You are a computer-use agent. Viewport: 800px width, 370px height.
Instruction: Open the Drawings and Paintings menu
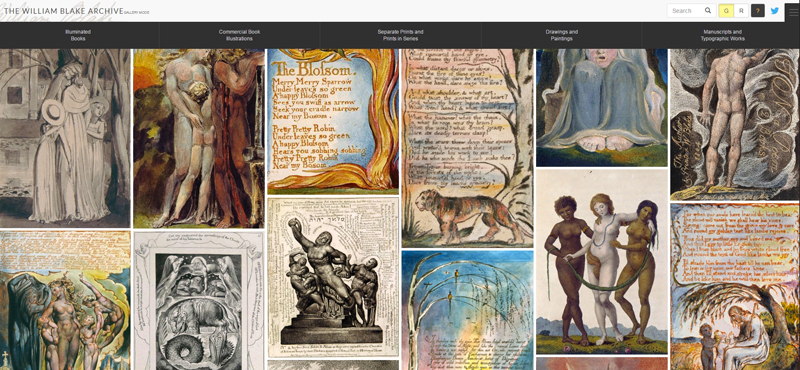[x=561, y=35]
